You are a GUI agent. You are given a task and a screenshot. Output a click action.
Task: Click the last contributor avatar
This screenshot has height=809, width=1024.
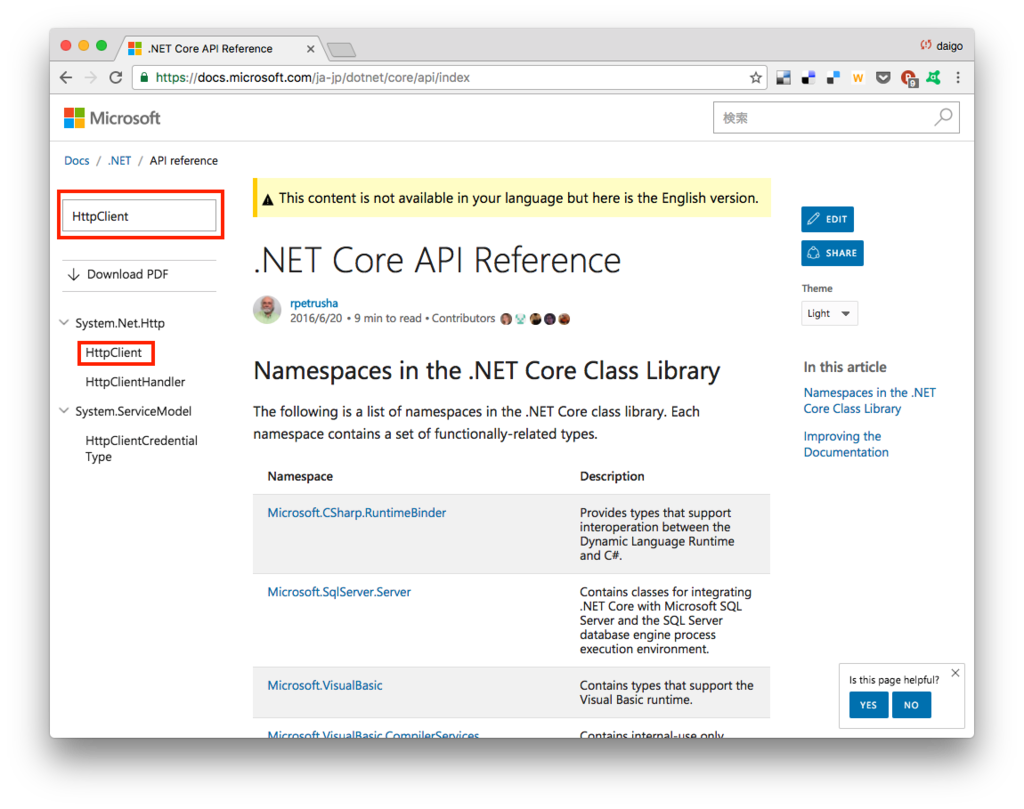pos(564,319)
